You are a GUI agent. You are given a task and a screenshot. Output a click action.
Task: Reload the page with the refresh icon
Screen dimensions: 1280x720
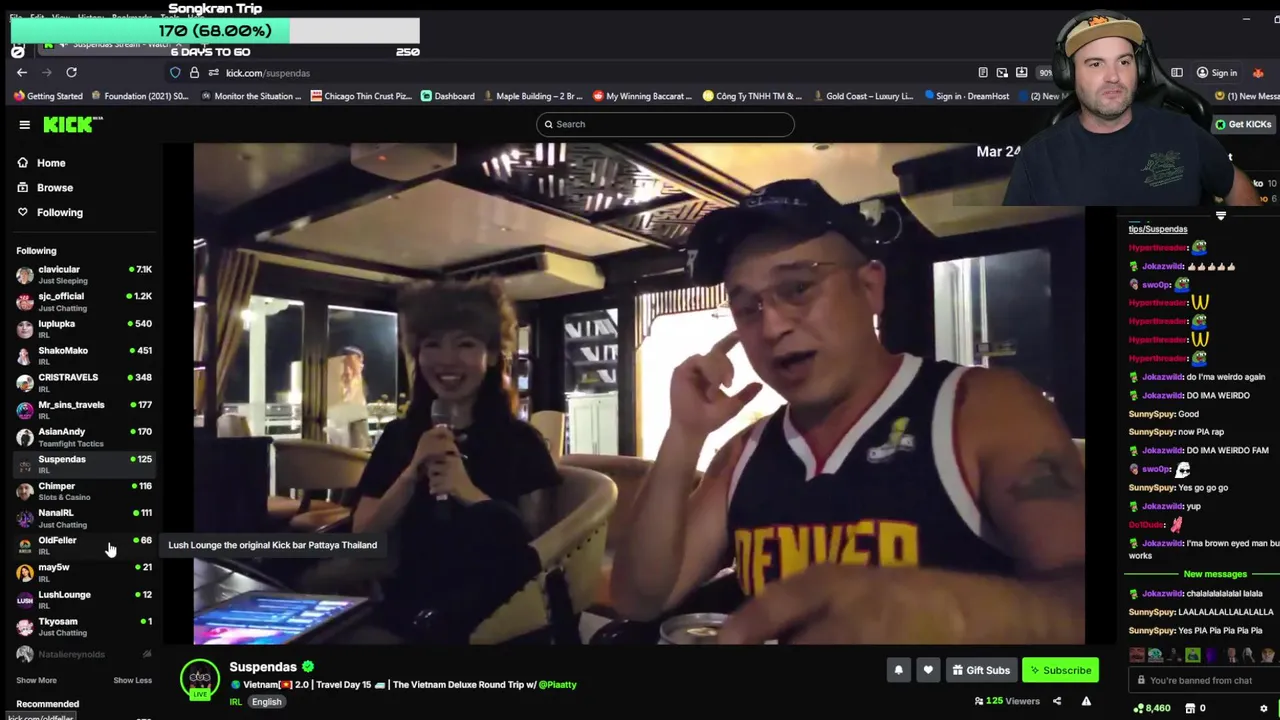click(x=71, y=73)
